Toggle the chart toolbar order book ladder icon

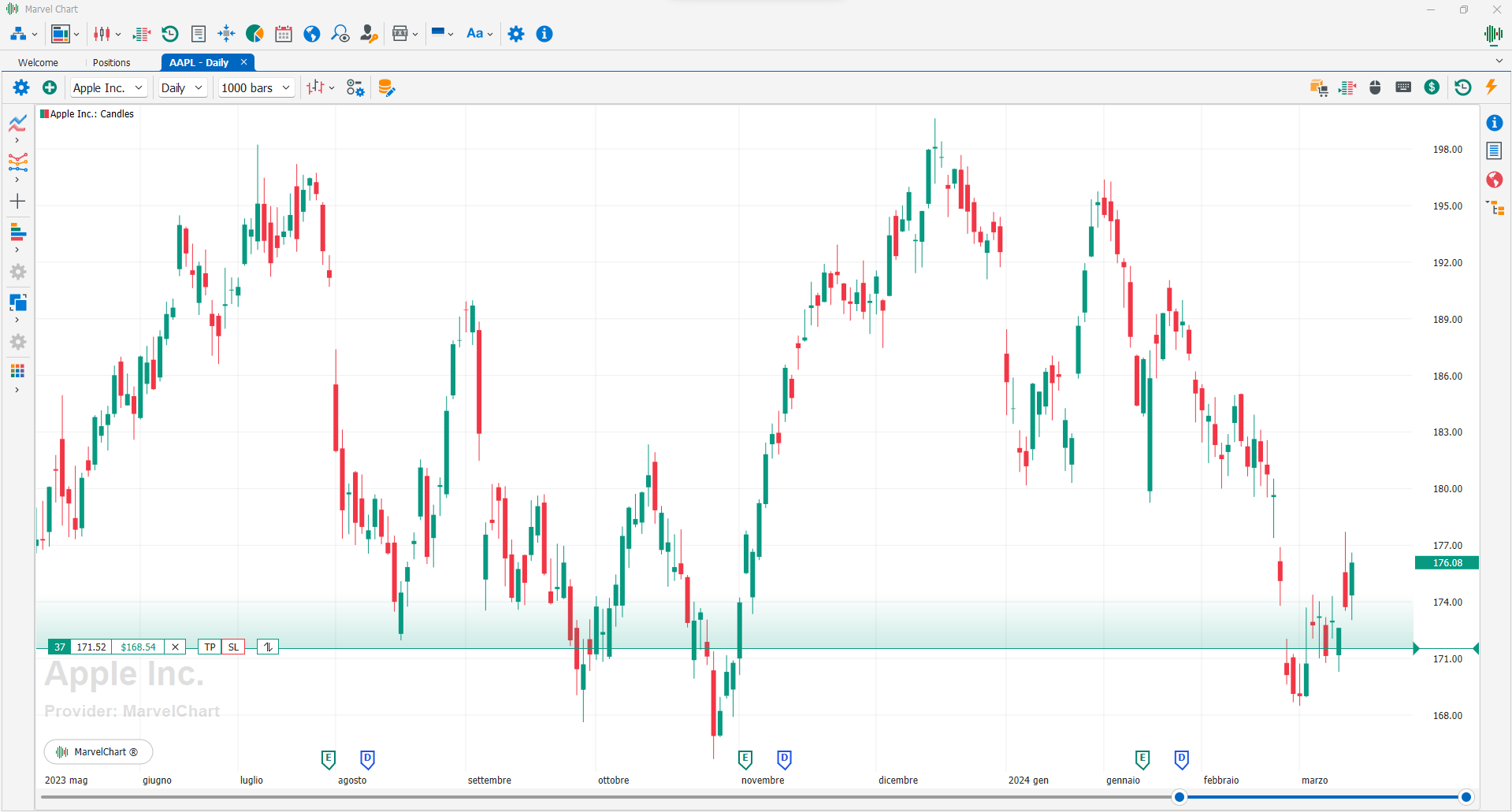point(1347,87)
